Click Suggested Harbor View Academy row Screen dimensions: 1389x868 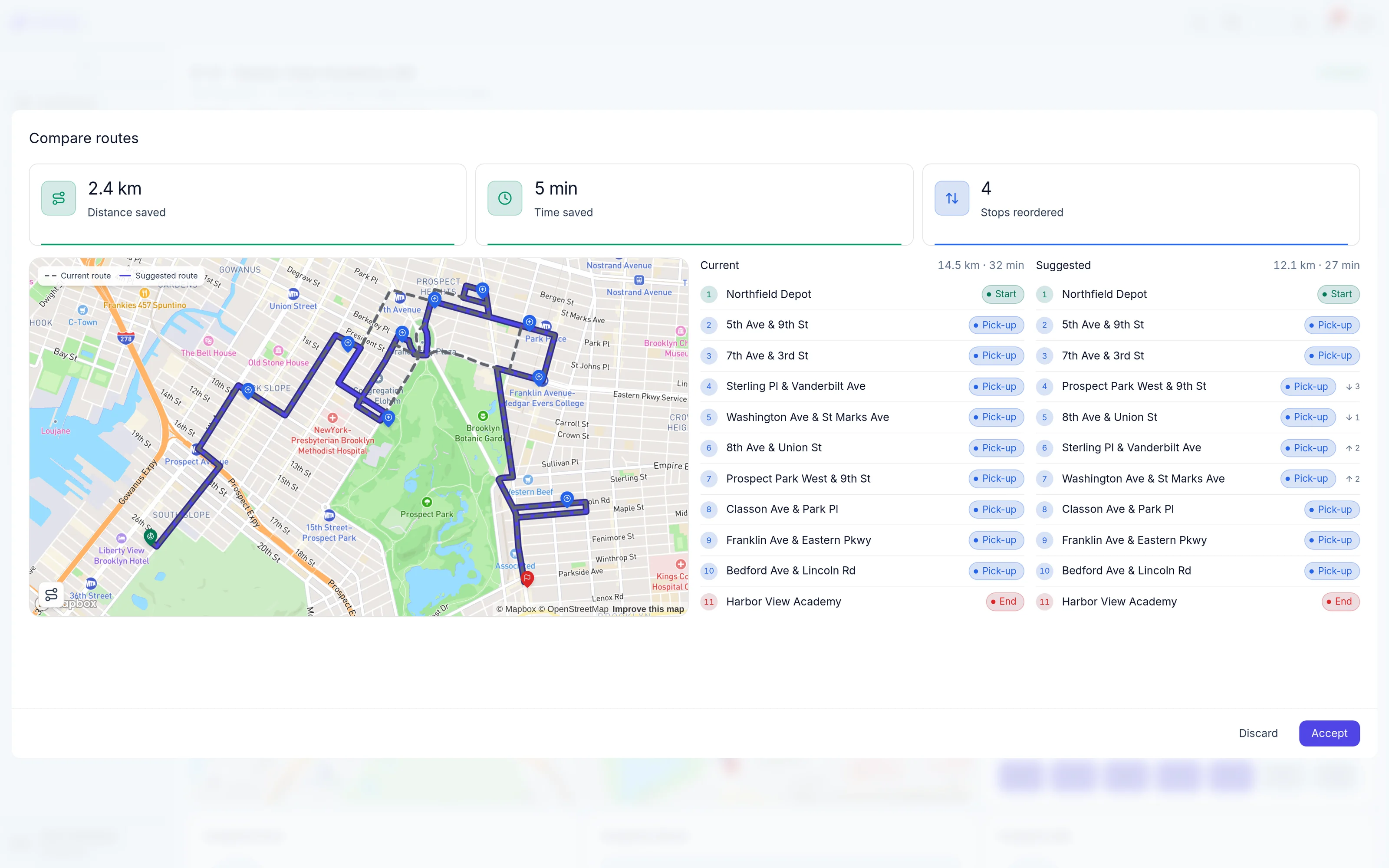tap(1197, 602)
